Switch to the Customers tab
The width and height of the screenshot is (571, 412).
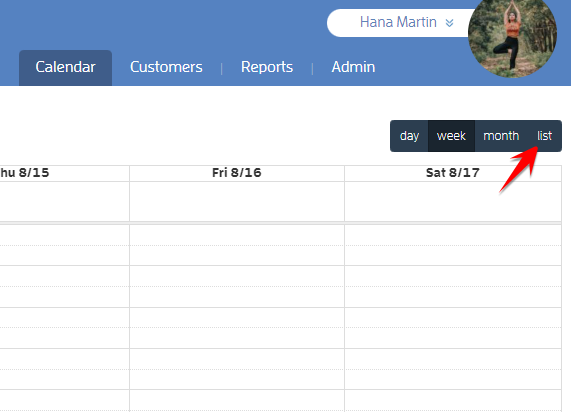tap(166, 67)
